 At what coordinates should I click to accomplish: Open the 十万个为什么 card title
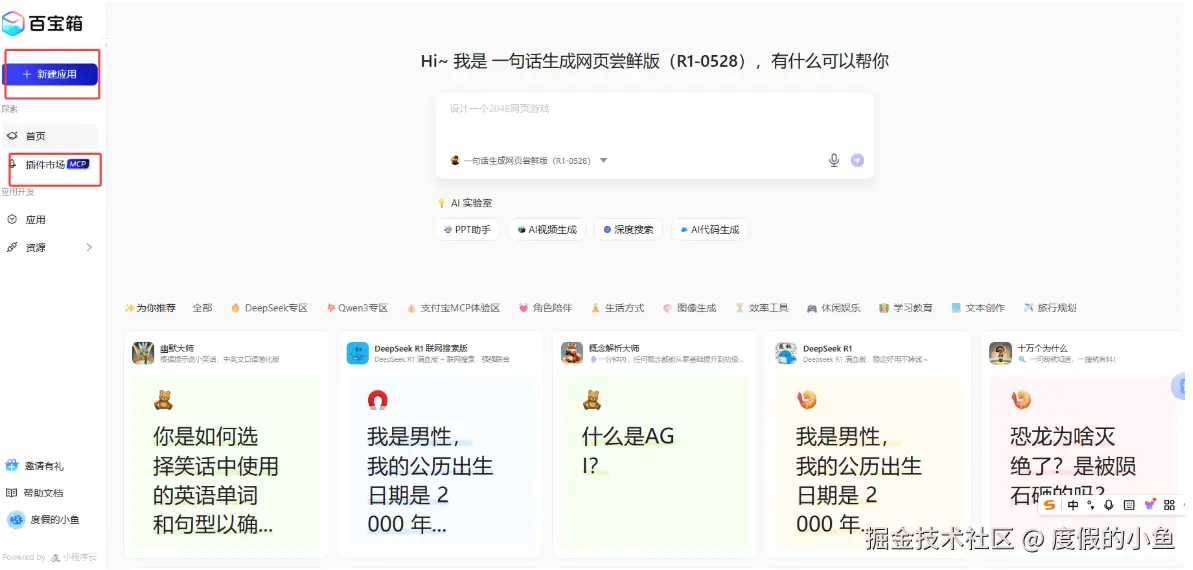1044,349
